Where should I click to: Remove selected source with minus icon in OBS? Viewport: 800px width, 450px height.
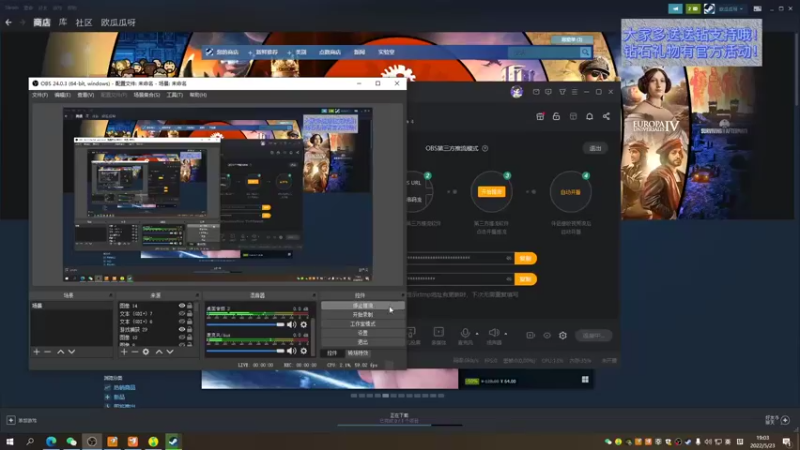click(135, 352)
